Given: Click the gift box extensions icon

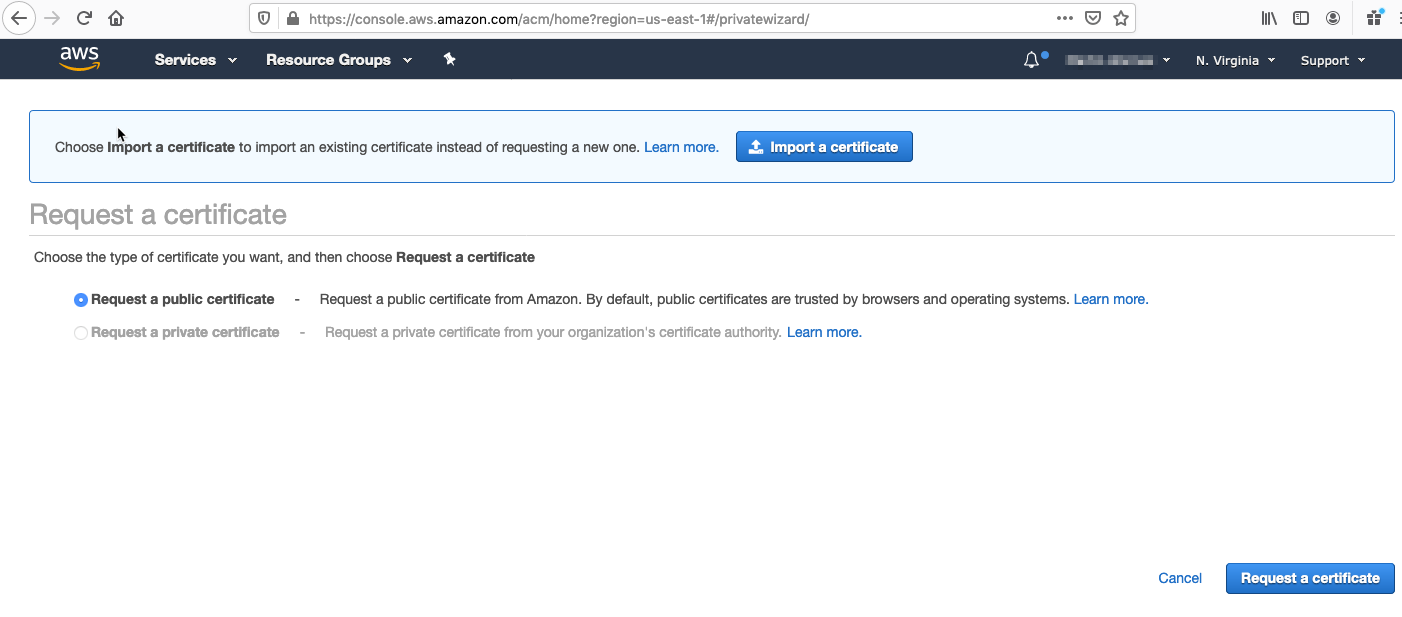Looking at the screenshot, I should click(x=1375, y=18).
